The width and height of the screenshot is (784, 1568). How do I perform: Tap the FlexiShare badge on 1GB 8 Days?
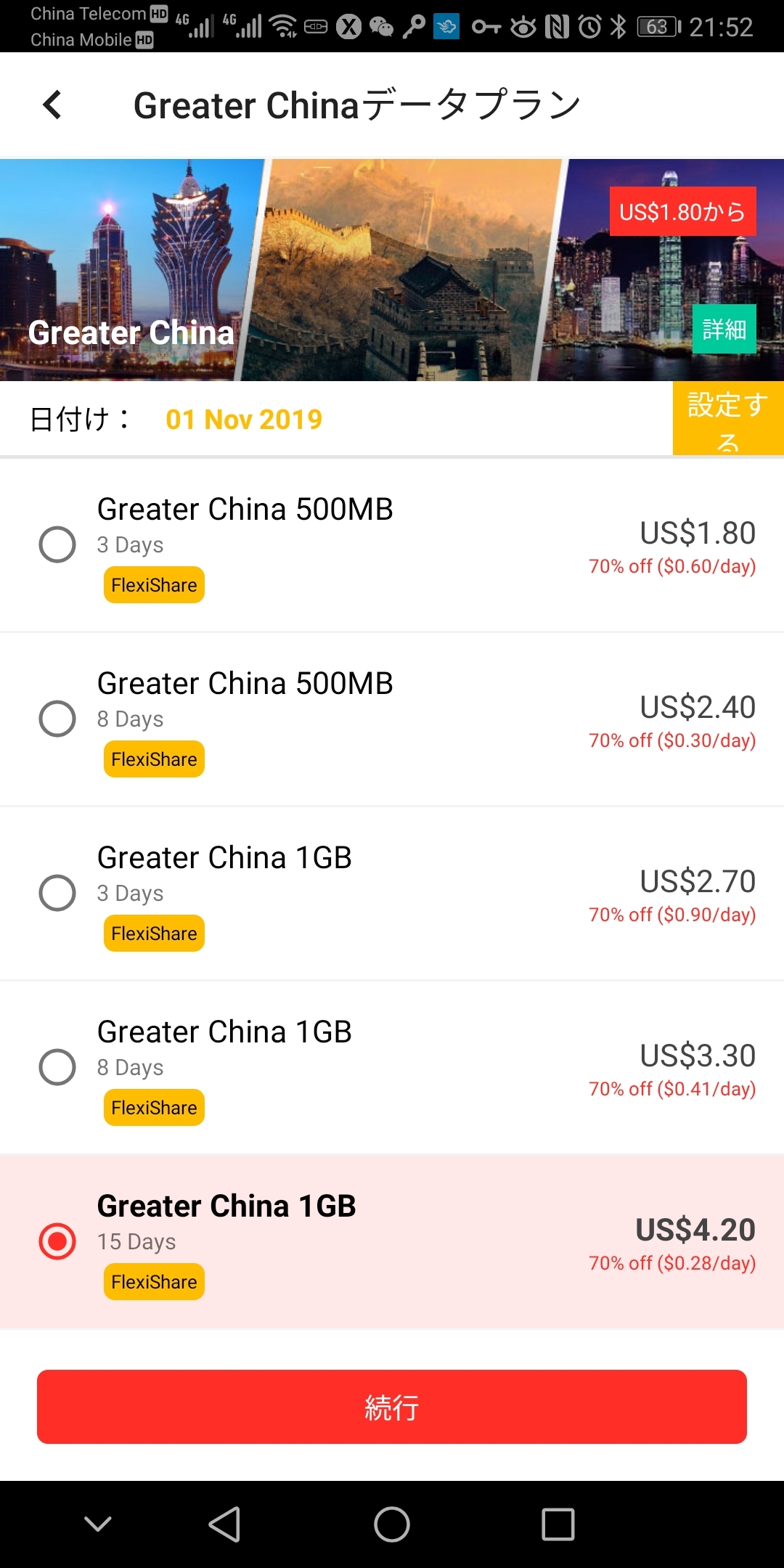(x=154, y=1108)
